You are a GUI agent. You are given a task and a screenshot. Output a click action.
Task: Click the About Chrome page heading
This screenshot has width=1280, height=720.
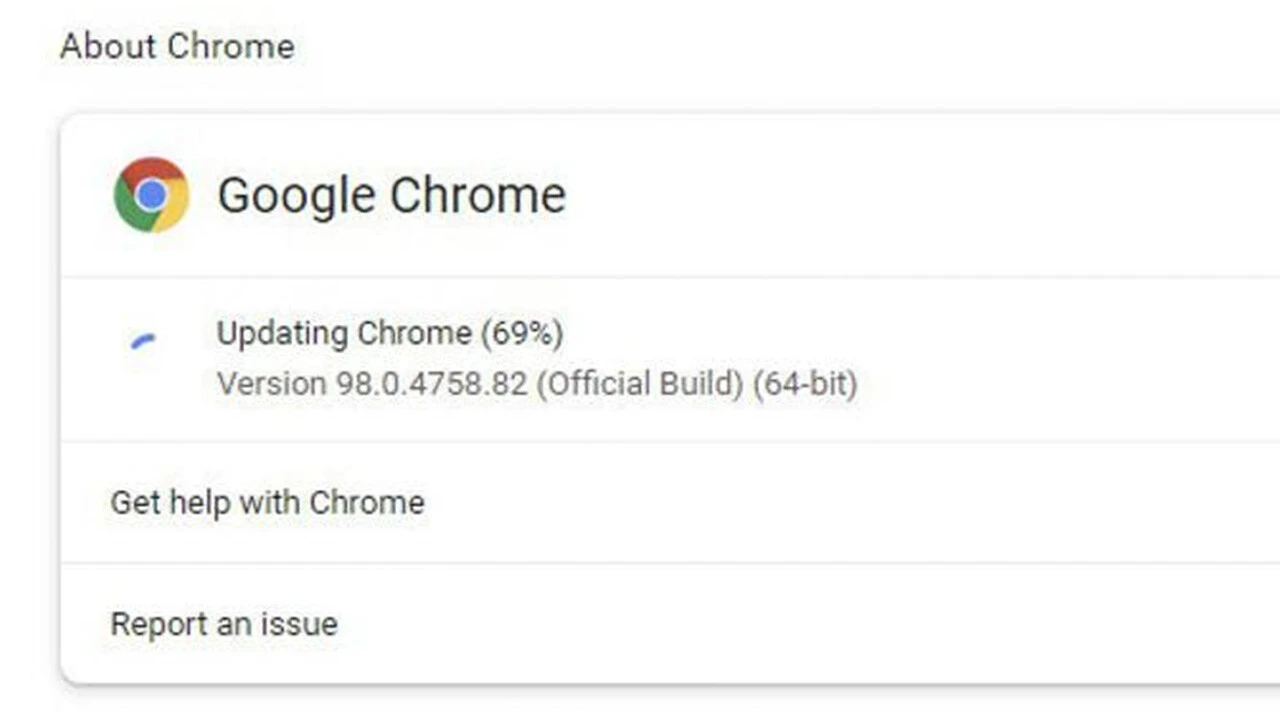[x=177, y=46]
